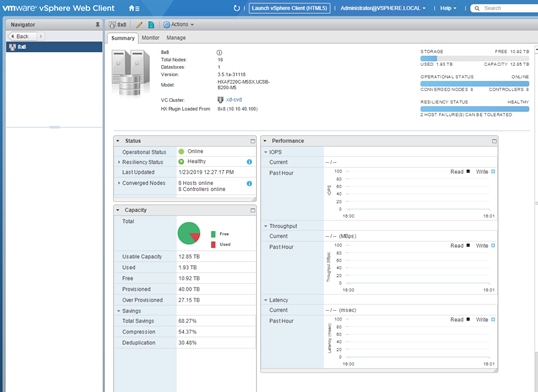
Task: Click the Deduplication value 30.48%
Action: click(x=187, y=343)
